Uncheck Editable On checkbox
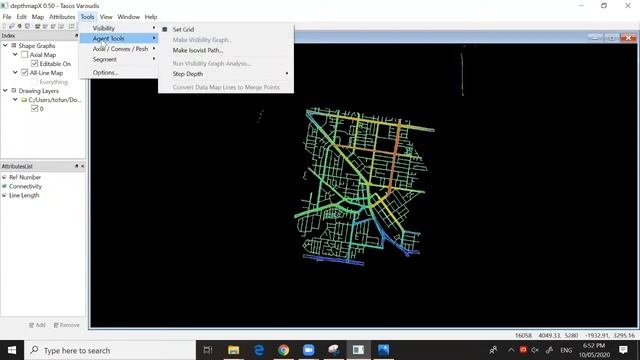The image size is (640, 360). point(34,64)
